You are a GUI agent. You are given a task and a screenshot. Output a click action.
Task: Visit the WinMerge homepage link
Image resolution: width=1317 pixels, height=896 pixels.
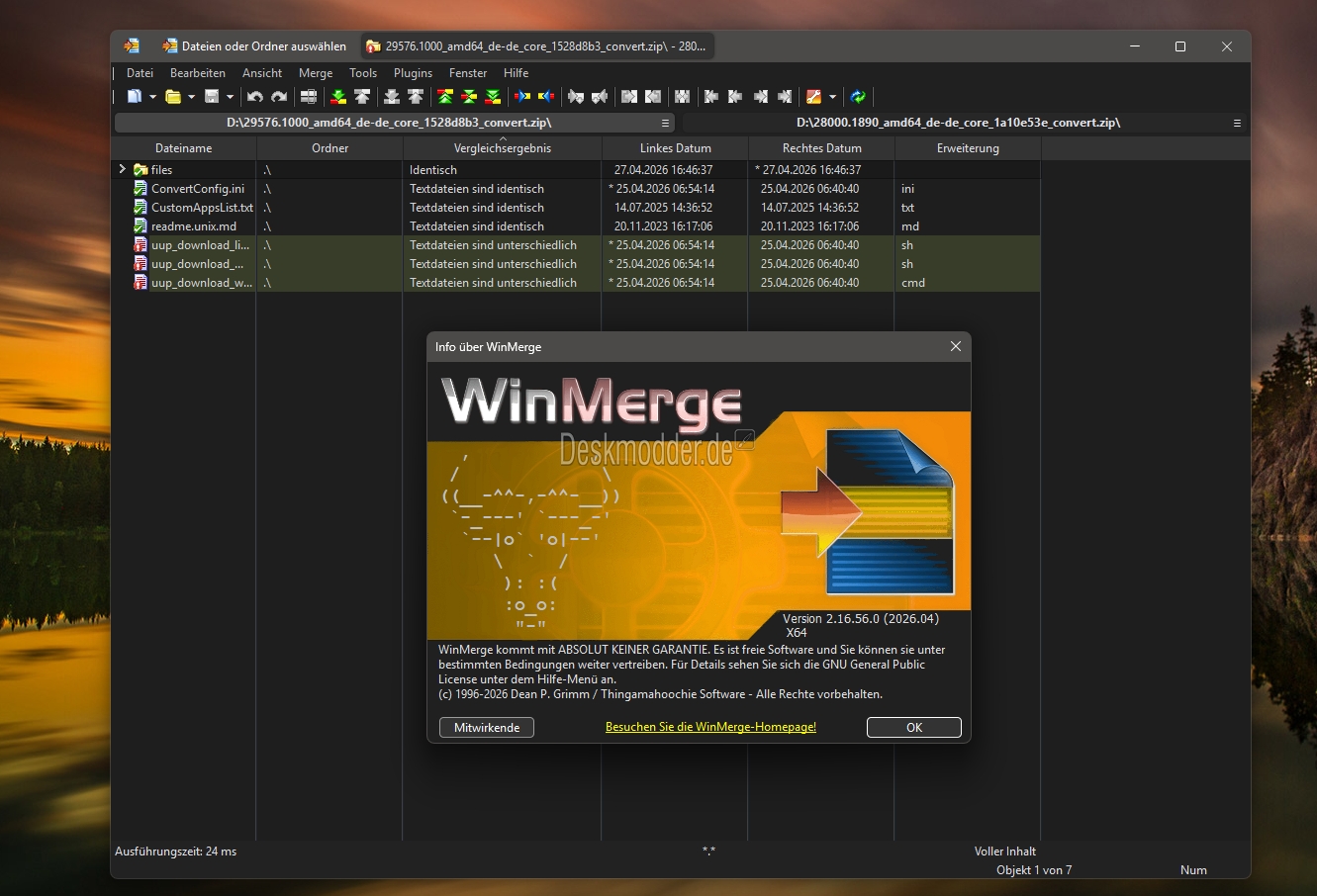(710, 727)
